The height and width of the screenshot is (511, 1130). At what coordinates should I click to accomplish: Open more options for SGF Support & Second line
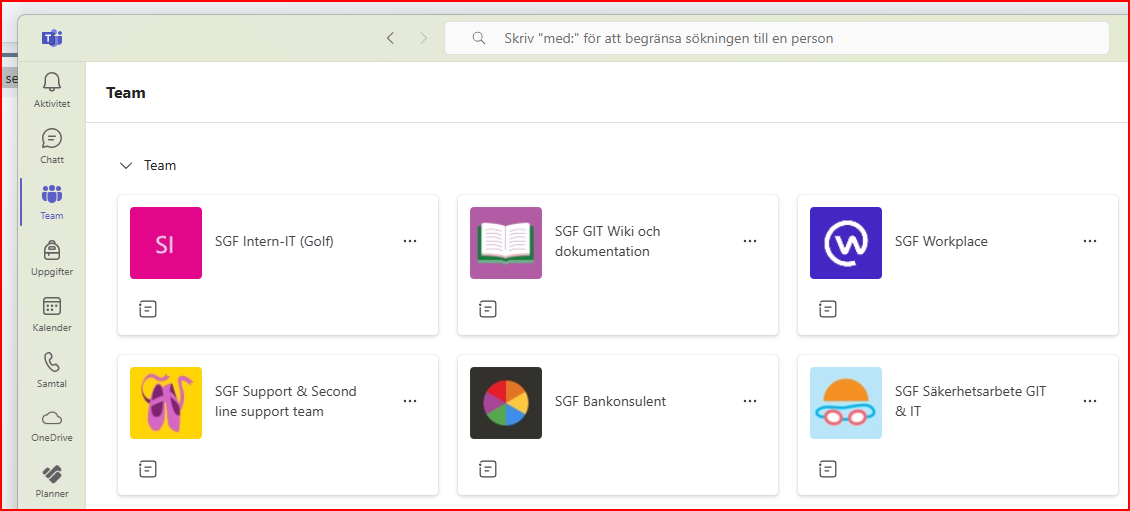(x=410, y=401)
